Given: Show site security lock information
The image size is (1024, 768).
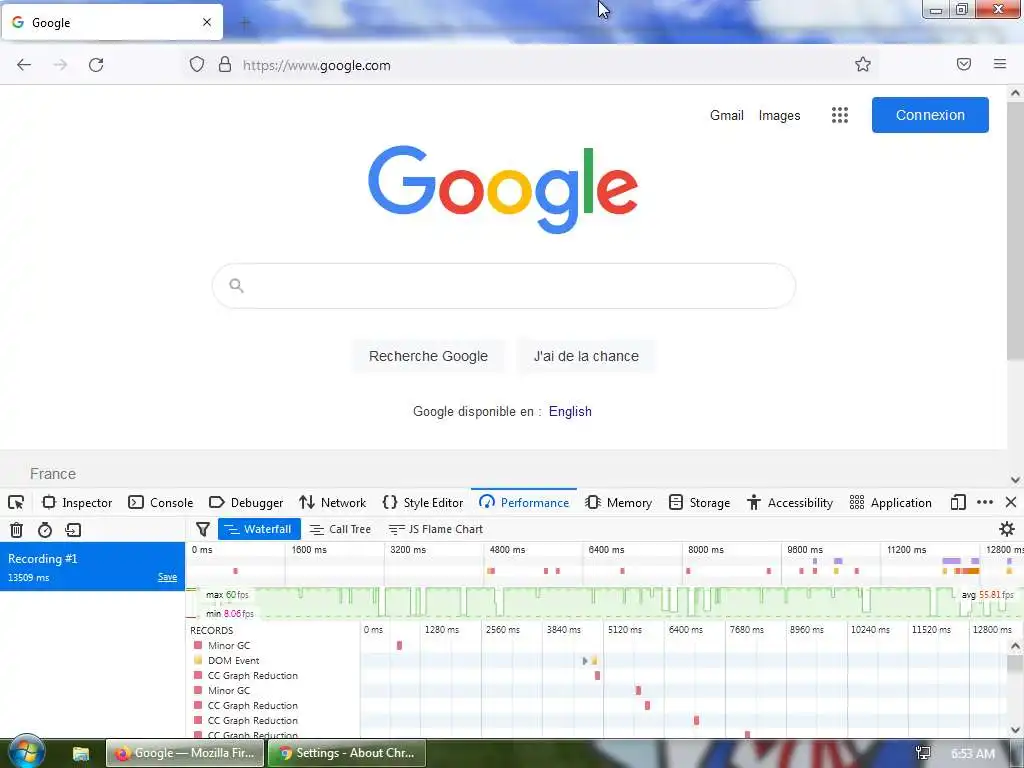Looking at the screenshot, I should 225,64.
